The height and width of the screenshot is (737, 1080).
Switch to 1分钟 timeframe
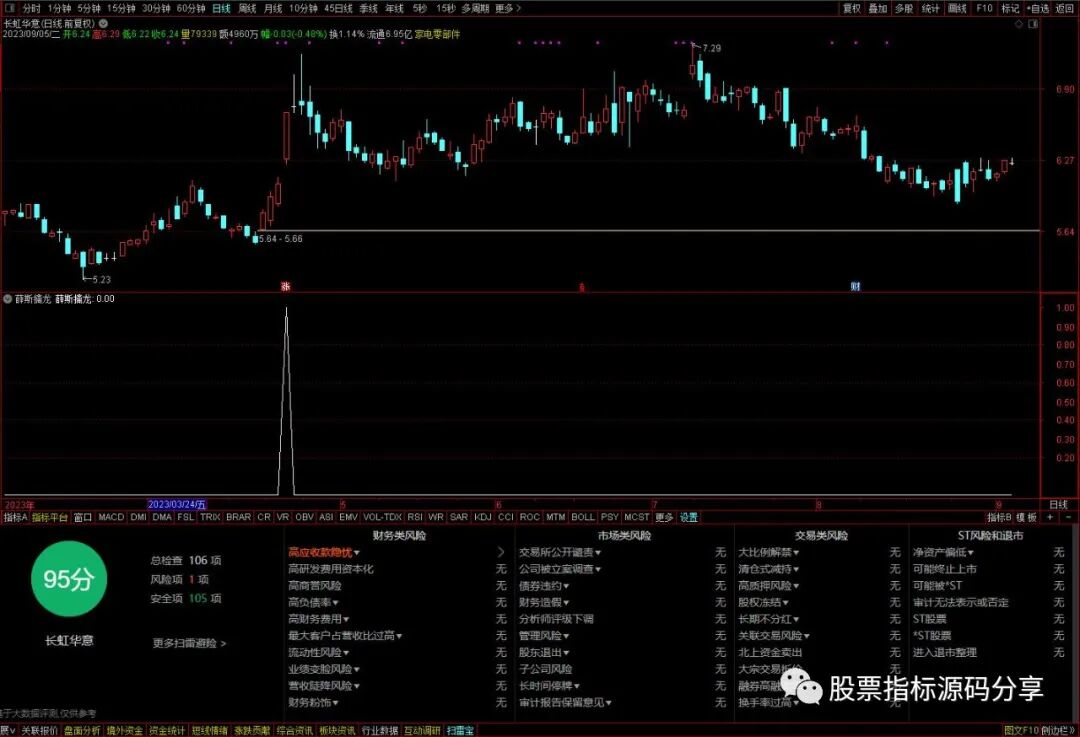(x=59, y=8)
